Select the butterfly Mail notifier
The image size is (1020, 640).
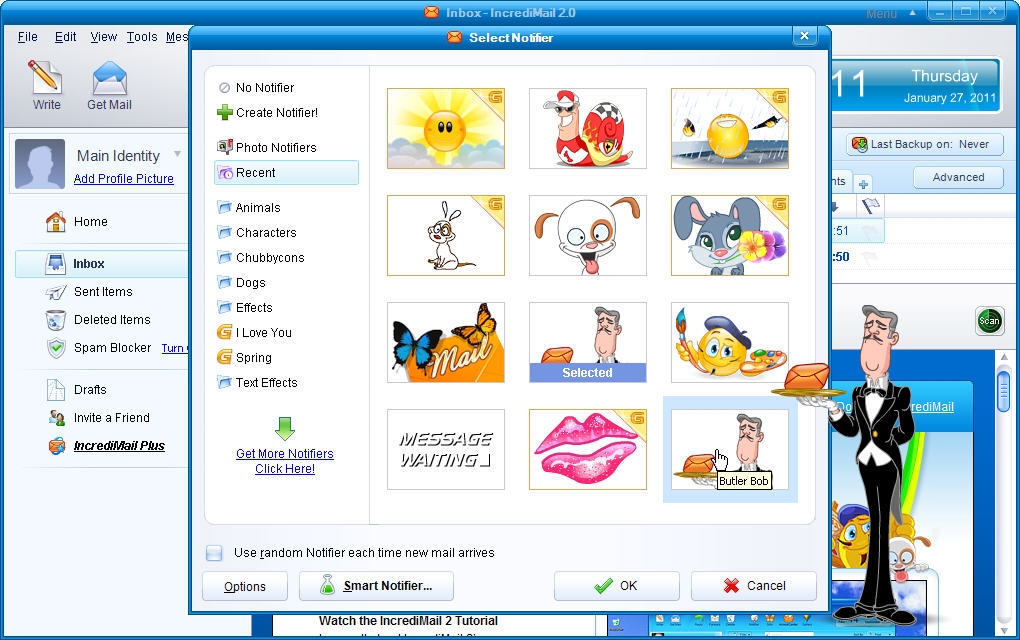446,342
